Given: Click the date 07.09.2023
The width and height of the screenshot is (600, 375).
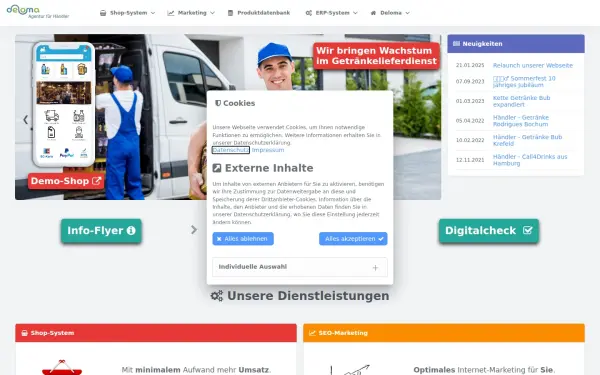Looking at the screenshot, I should point(470,82).
